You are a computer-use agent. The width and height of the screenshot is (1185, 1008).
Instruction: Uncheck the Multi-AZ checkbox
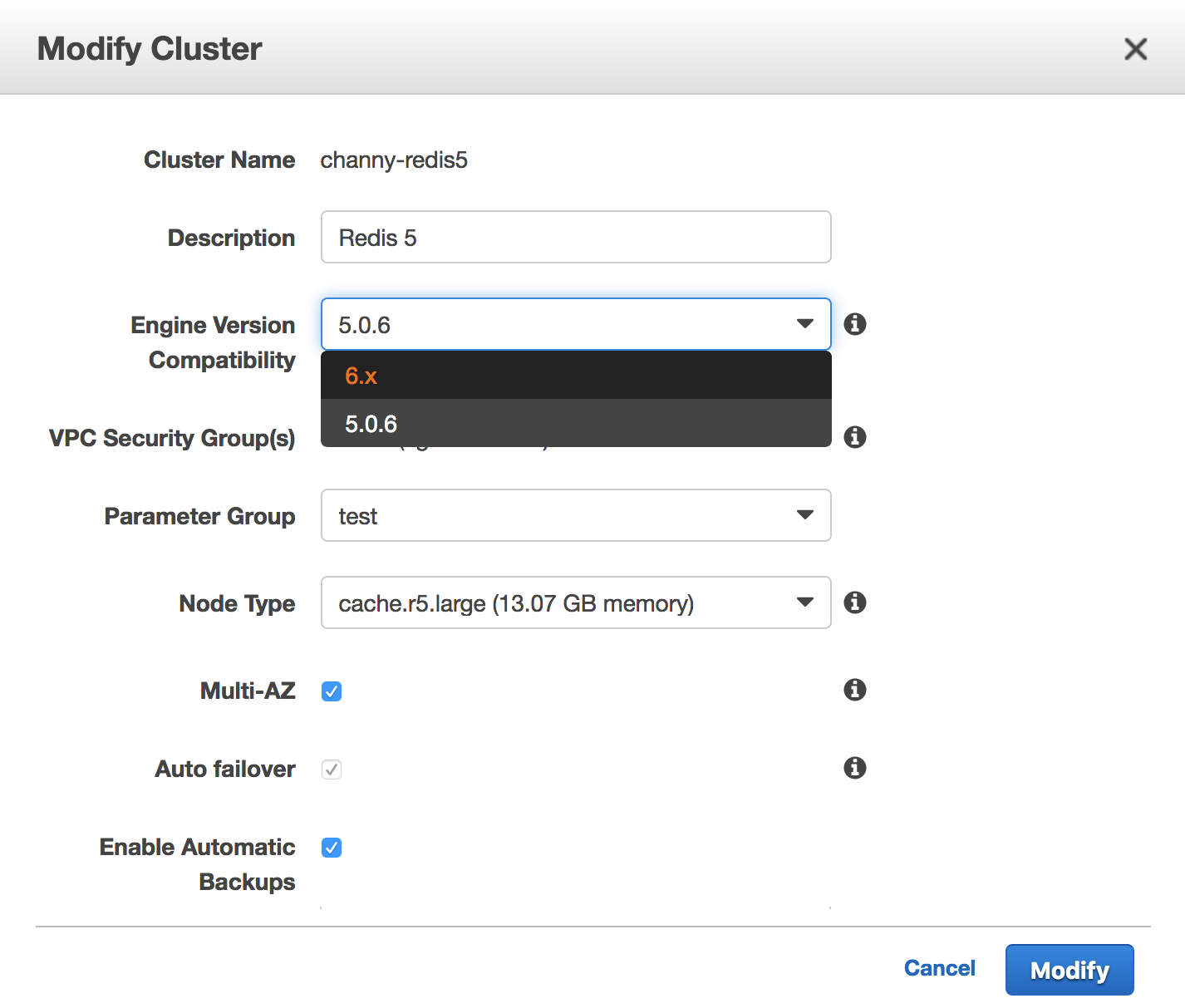(x=332, y=691)
